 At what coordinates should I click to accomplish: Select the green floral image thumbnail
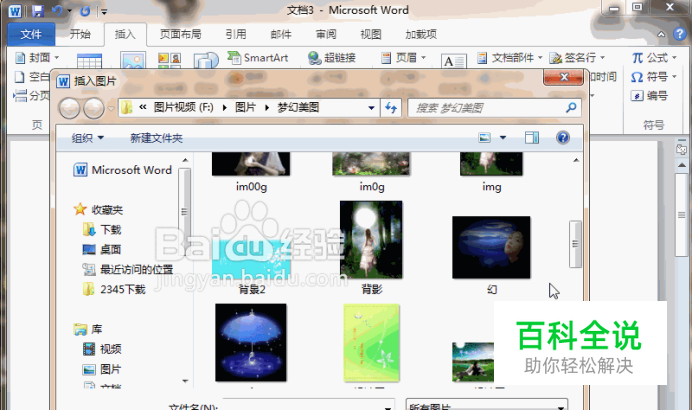(372, 342)
